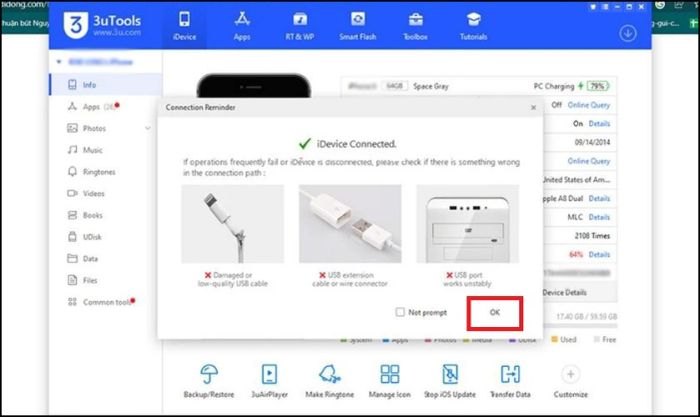Click the Customize plus icon
This screenshot has width=700, height=417.
571,375
